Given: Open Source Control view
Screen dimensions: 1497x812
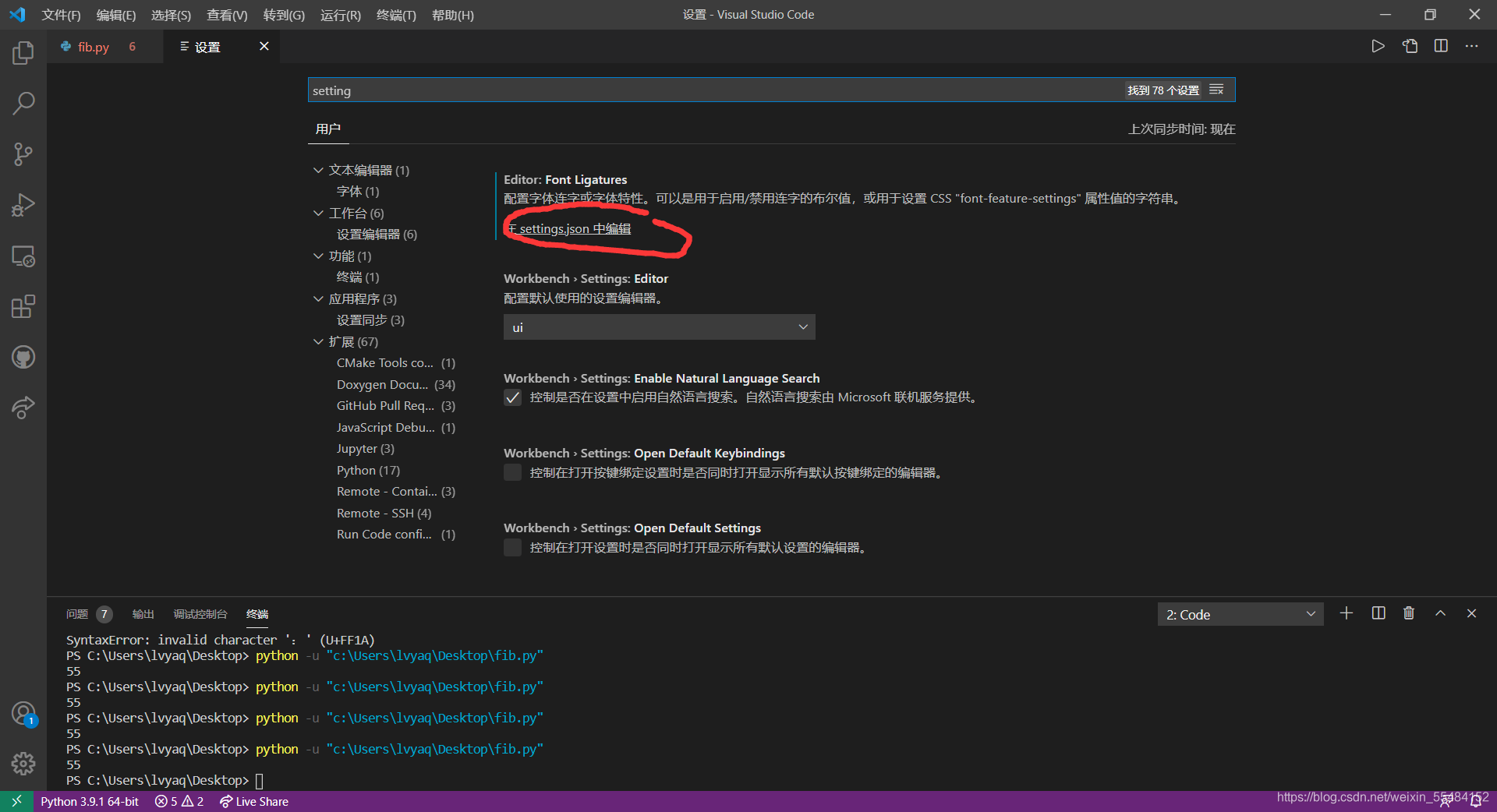Looking at the screenshot, I should point(23,154).
